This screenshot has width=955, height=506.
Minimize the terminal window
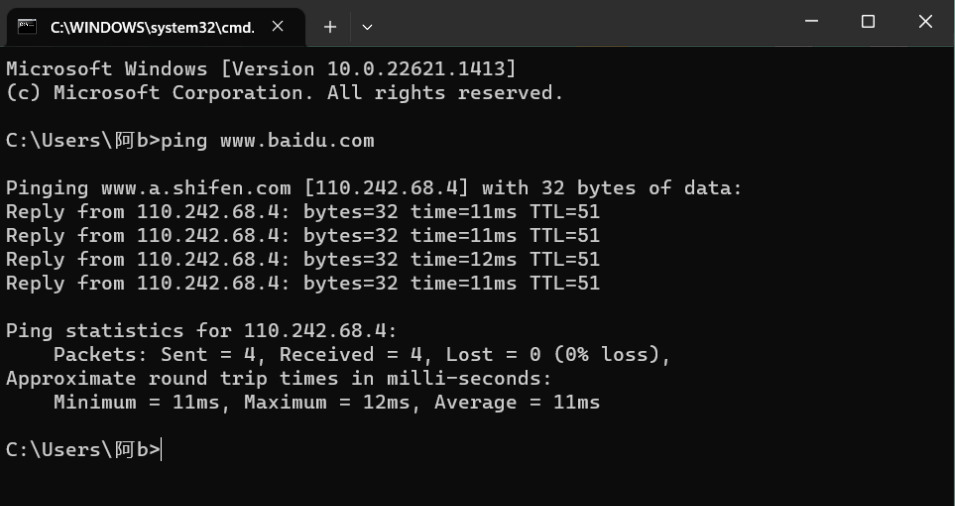coord(811,22)
